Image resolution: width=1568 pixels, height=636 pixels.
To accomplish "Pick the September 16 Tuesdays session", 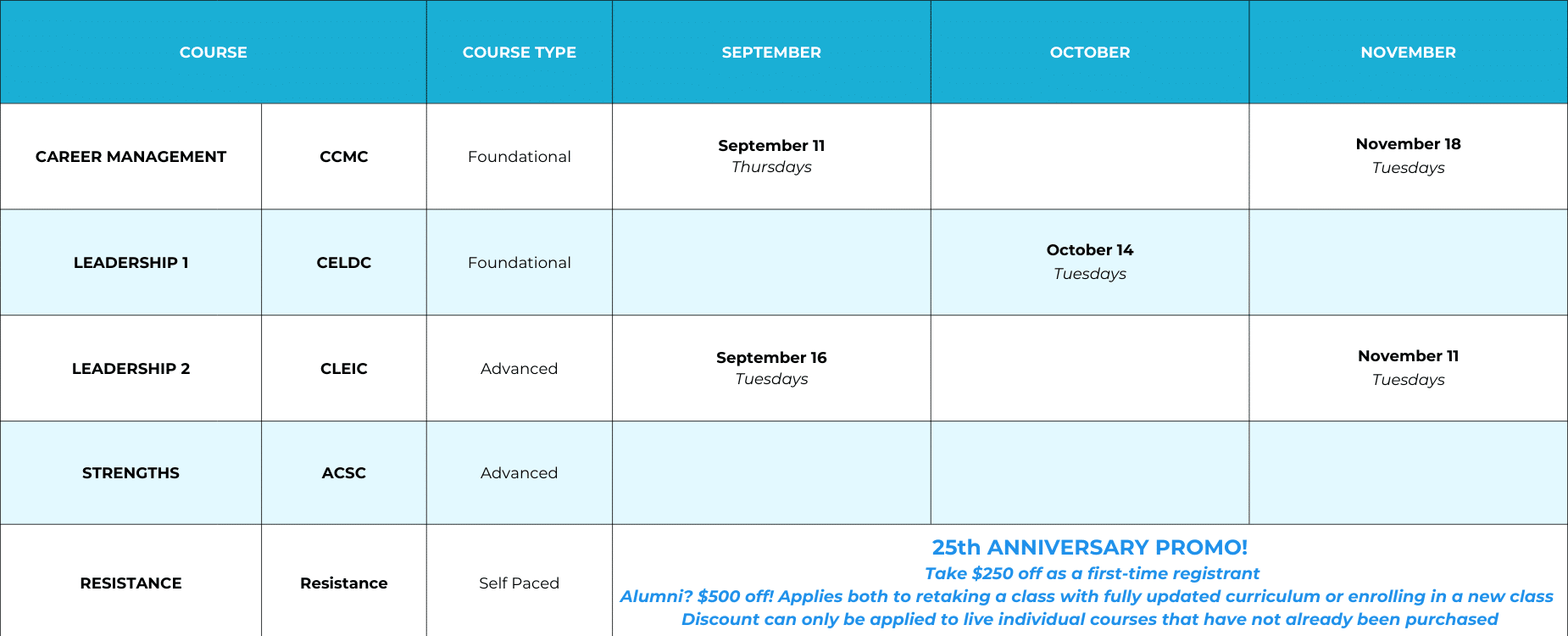I will point(771,368).
